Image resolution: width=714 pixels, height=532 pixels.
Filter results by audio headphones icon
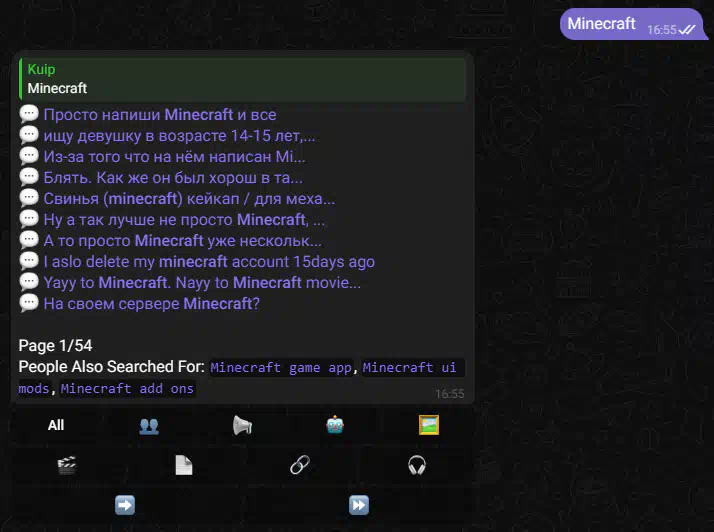point(417,465)
